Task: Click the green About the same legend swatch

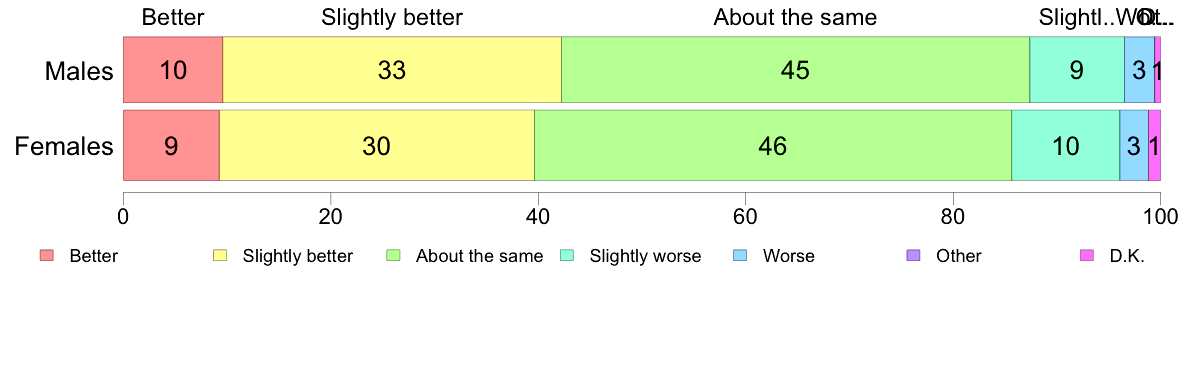Action: 394,256
